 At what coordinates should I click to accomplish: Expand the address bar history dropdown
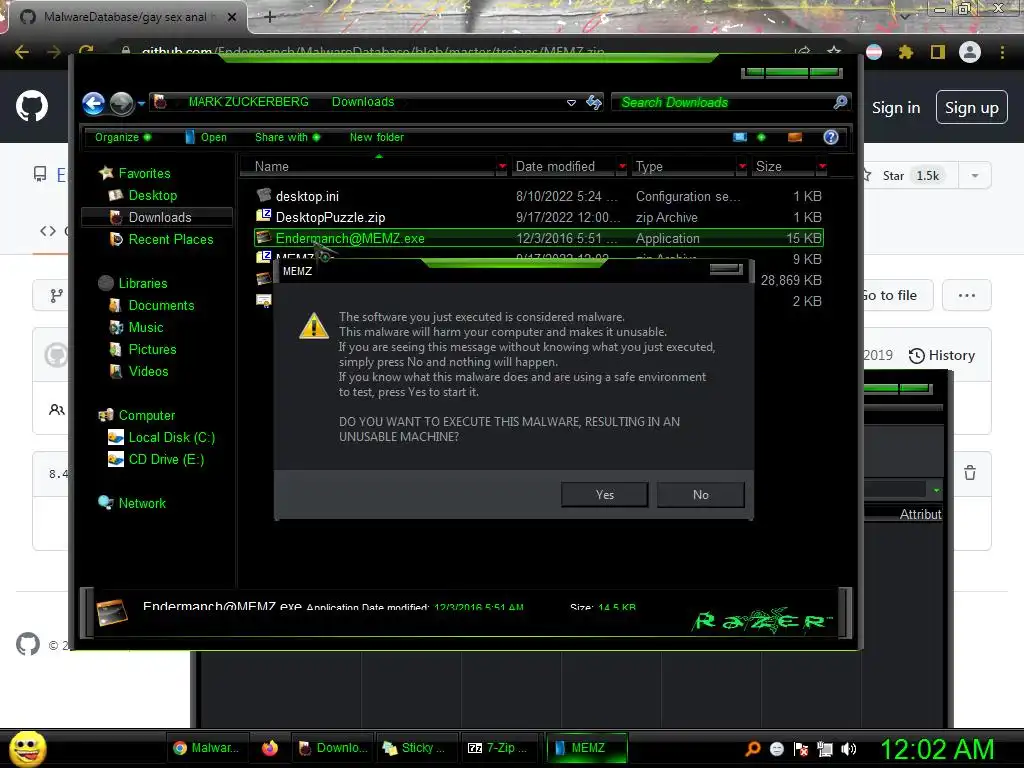[x=571, y=103]
